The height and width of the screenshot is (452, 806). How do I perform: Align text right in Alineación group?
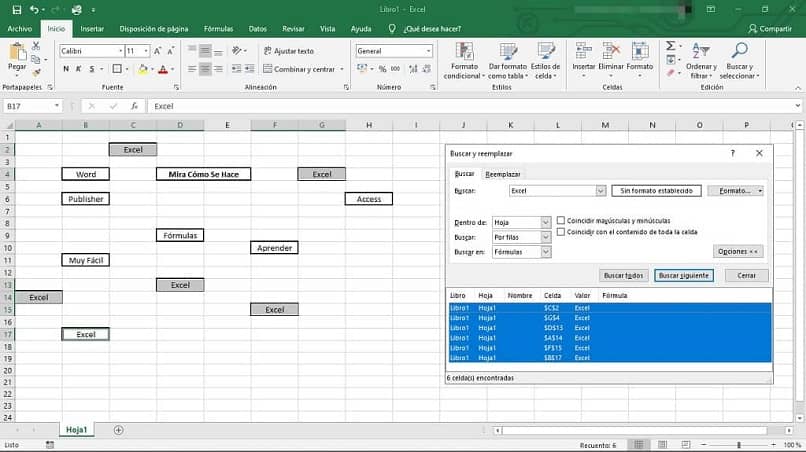pos(218,69)
